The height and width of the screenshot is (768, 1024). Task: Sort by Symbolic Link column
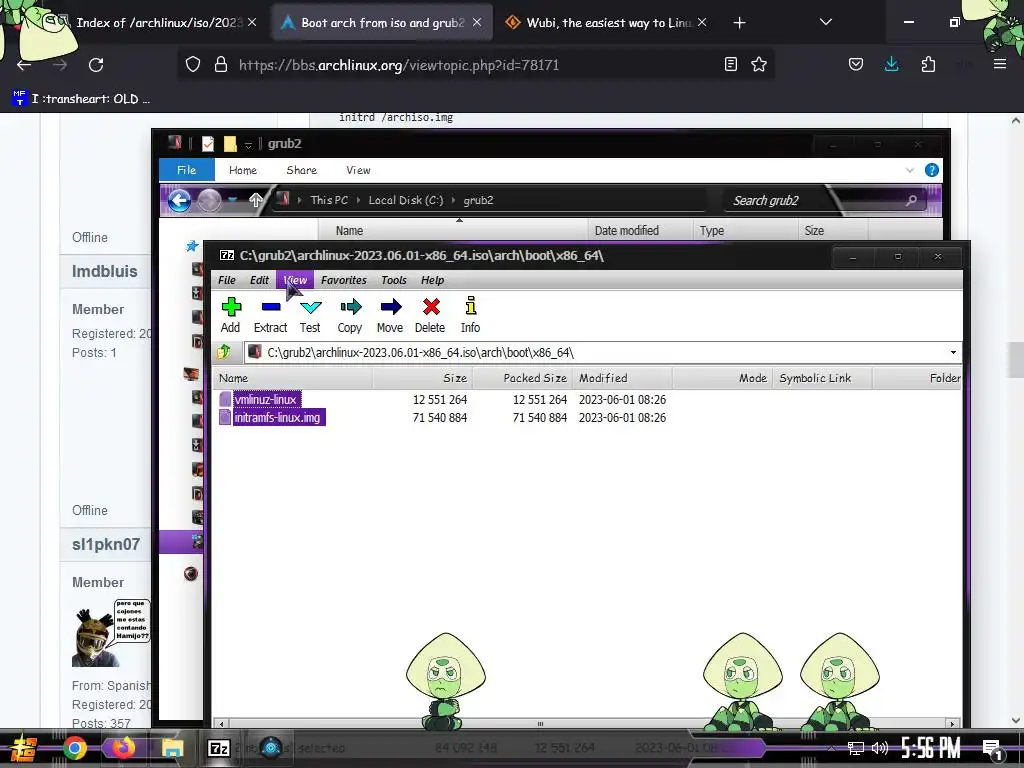coord(822,378)
